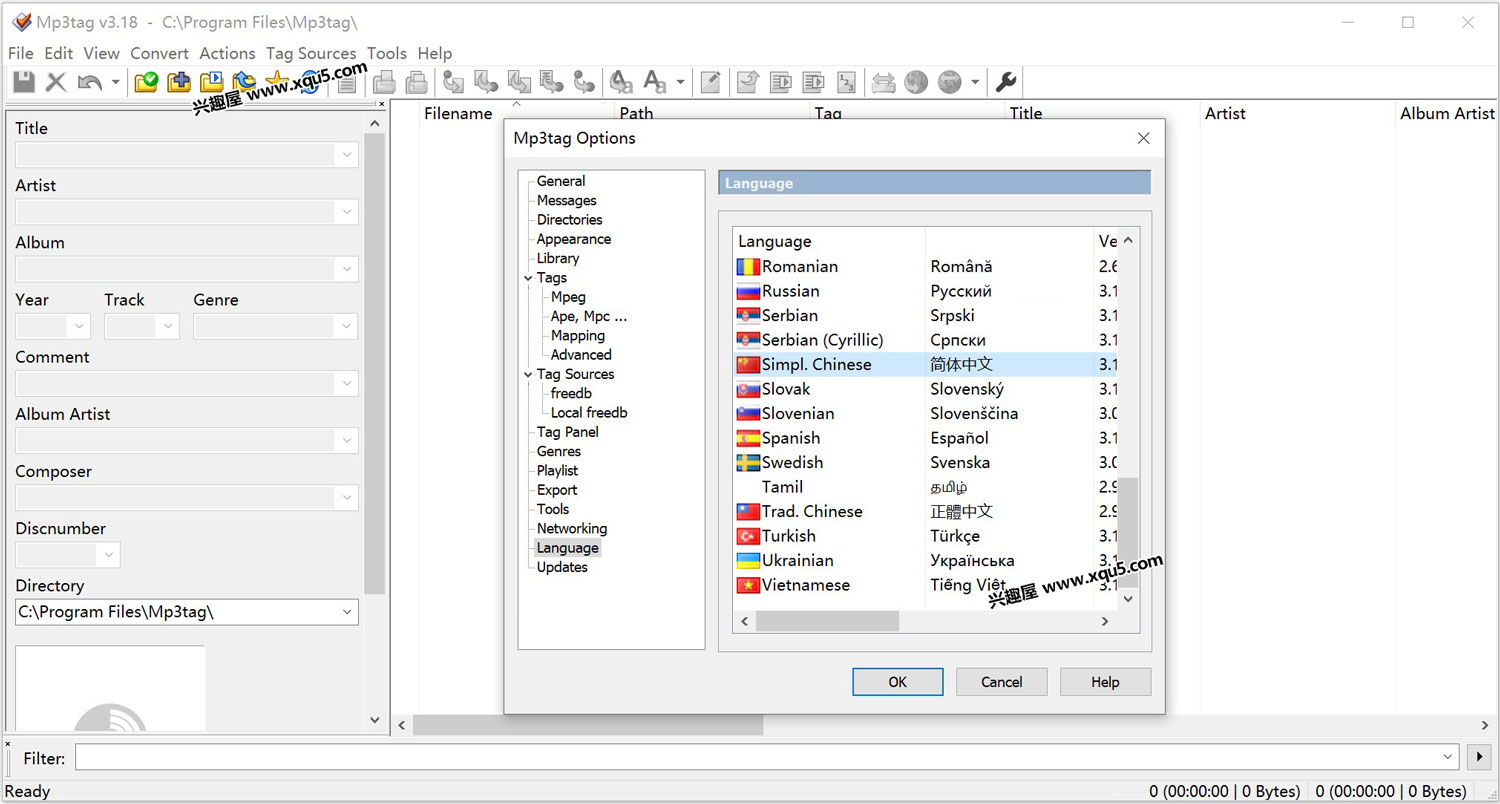Select Appearance in the options tree
Image resolution: width=1500 pixels, height=804 pixels.
click(573, 239)
